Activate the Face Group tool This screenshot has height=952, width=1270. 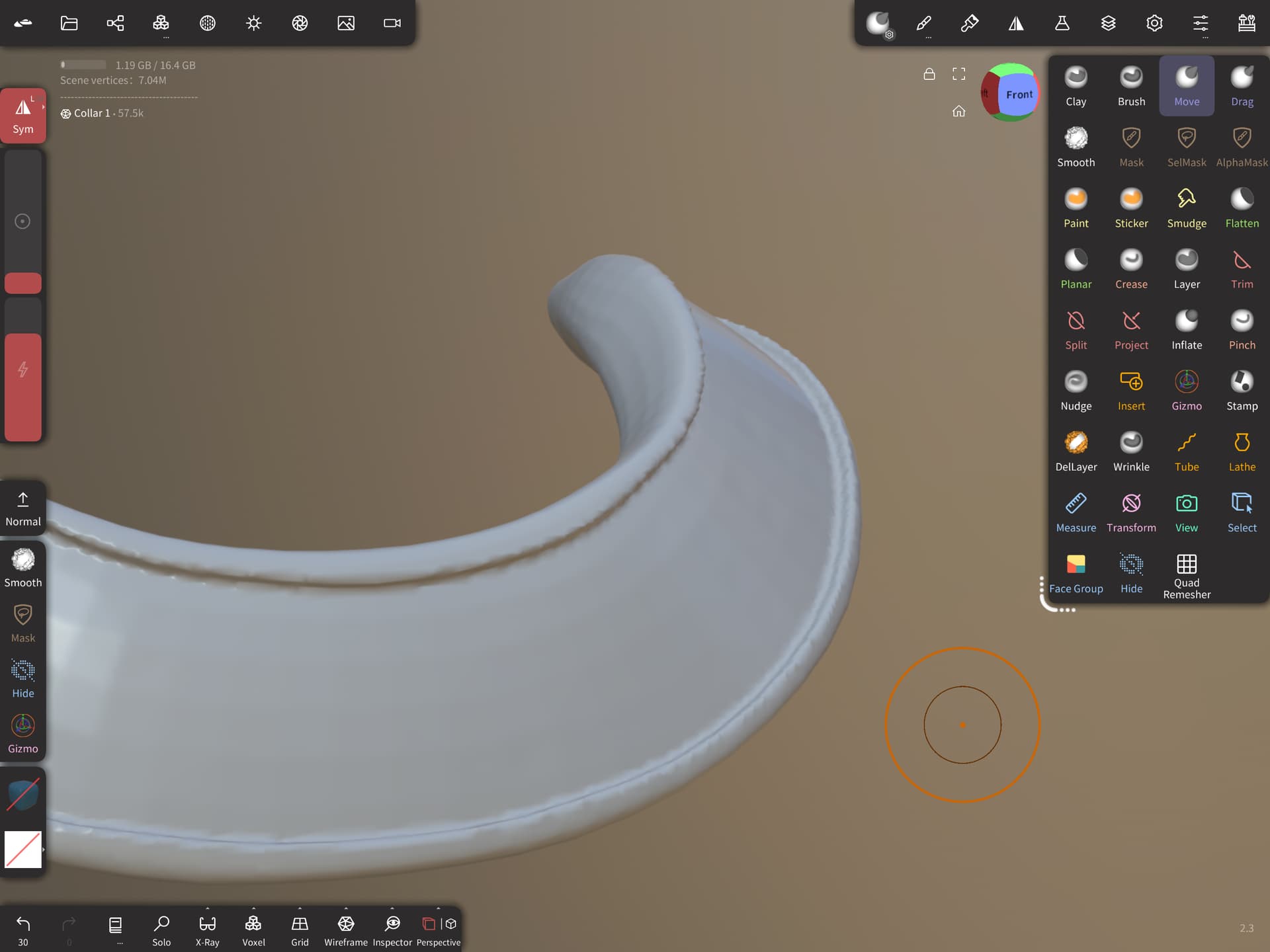1076,573
